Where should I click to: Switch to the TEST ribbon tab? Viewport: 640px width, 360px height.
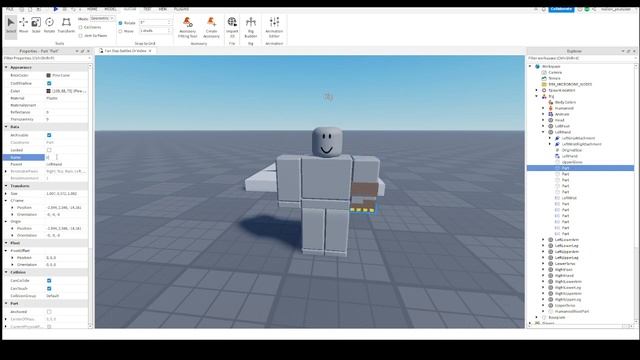tap(147, 9)
